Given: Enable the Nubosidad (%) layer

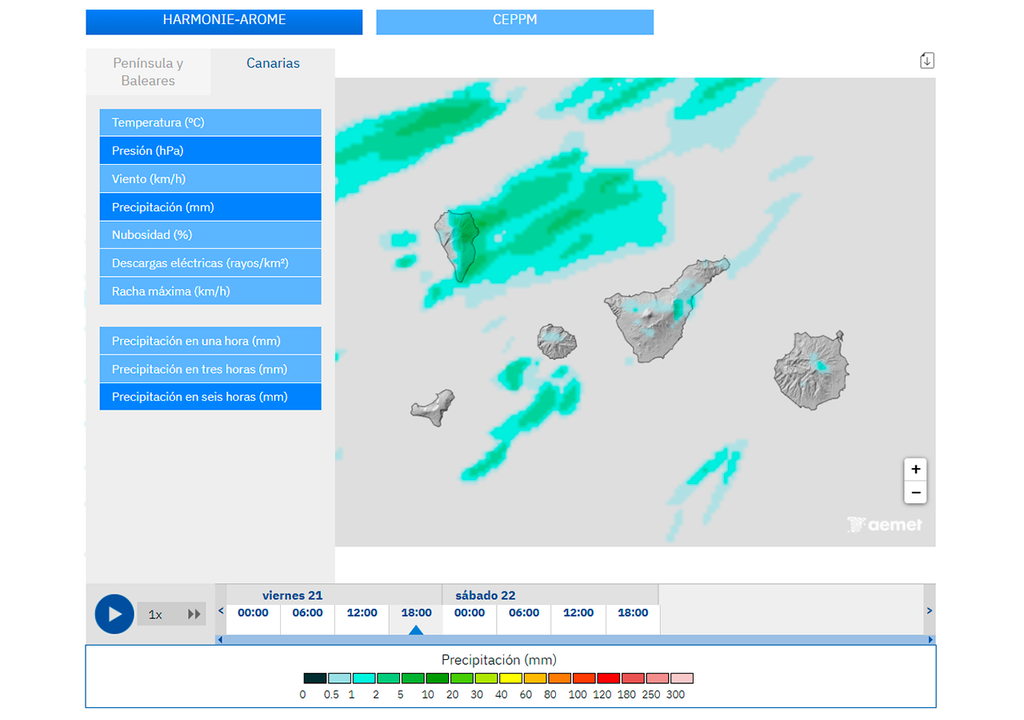Looking at the screenshot, I should (210, 235).
